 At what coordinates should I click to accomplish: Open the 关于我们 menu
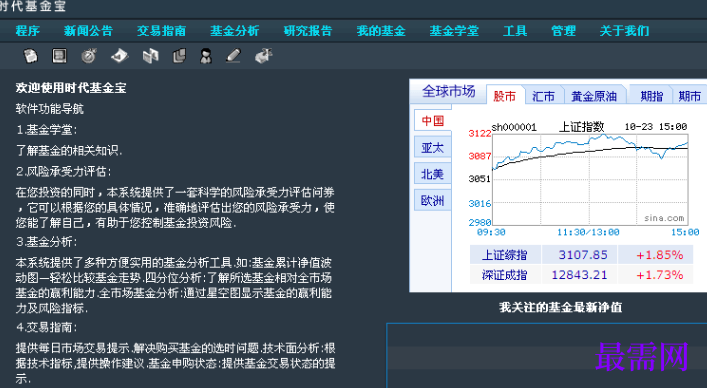coord(624,31)
